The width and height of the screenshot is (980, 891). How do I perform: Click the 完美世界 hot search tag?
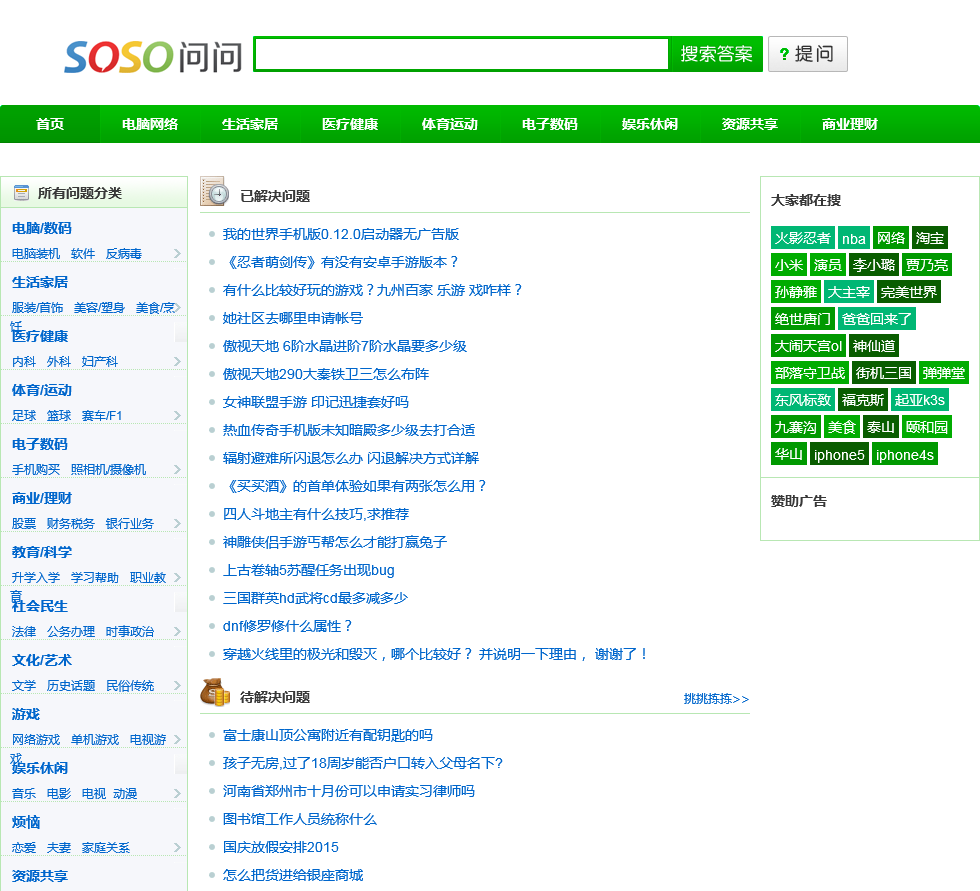[x=909, y=292]
